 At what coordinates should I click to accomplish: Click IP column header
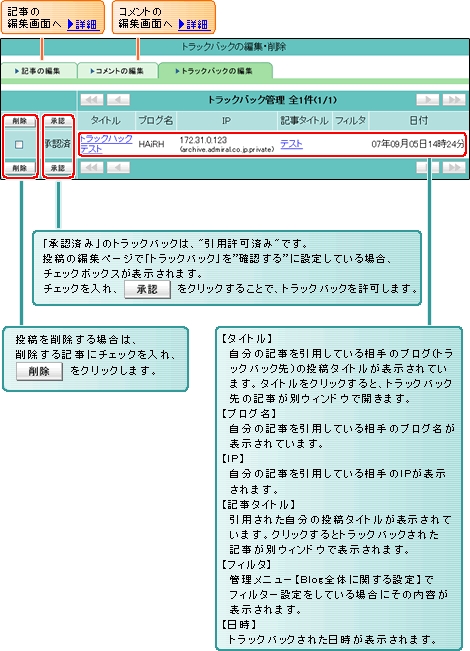point(226,121)
